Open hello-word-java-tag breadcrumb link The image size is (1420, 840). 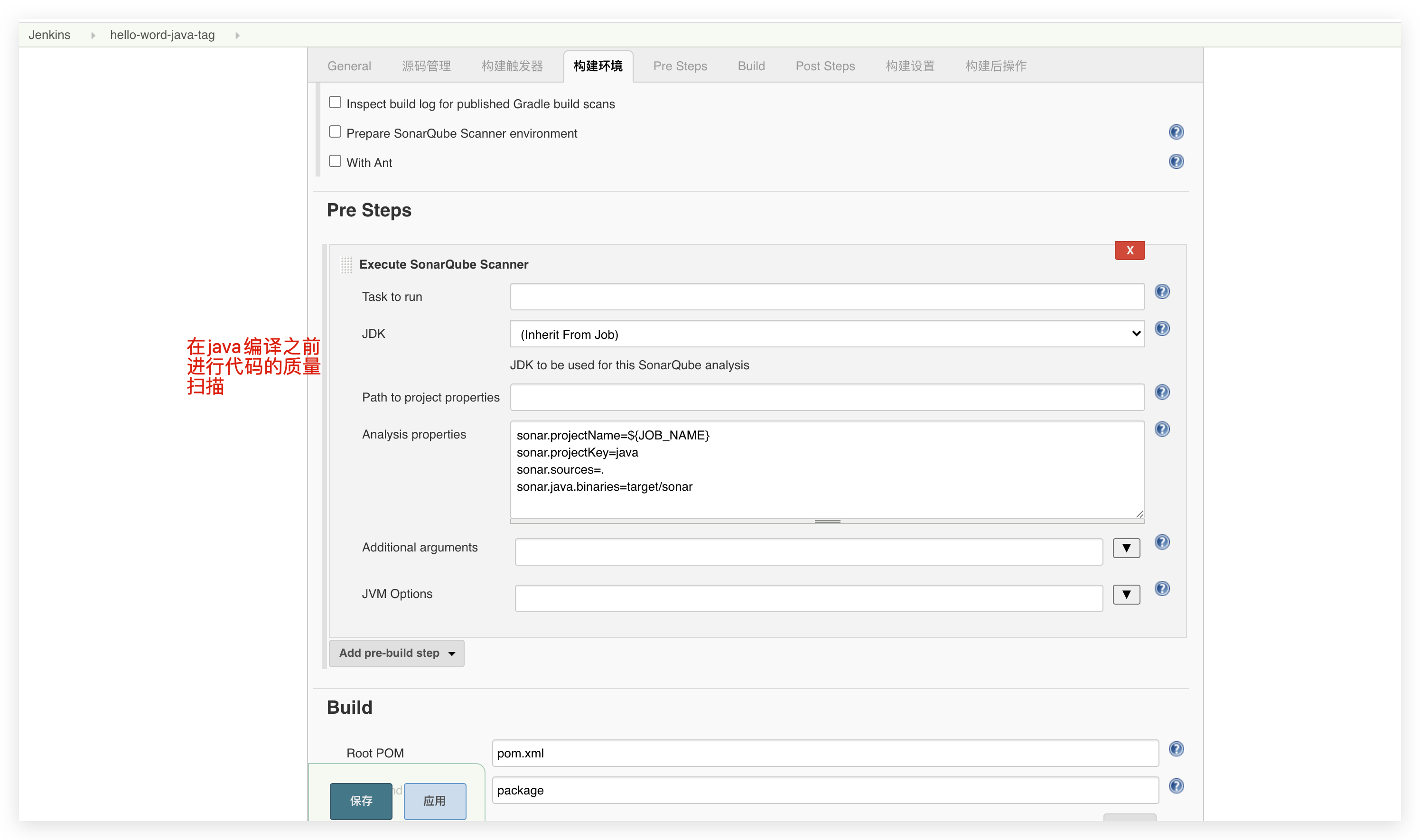tap(162, 35)
